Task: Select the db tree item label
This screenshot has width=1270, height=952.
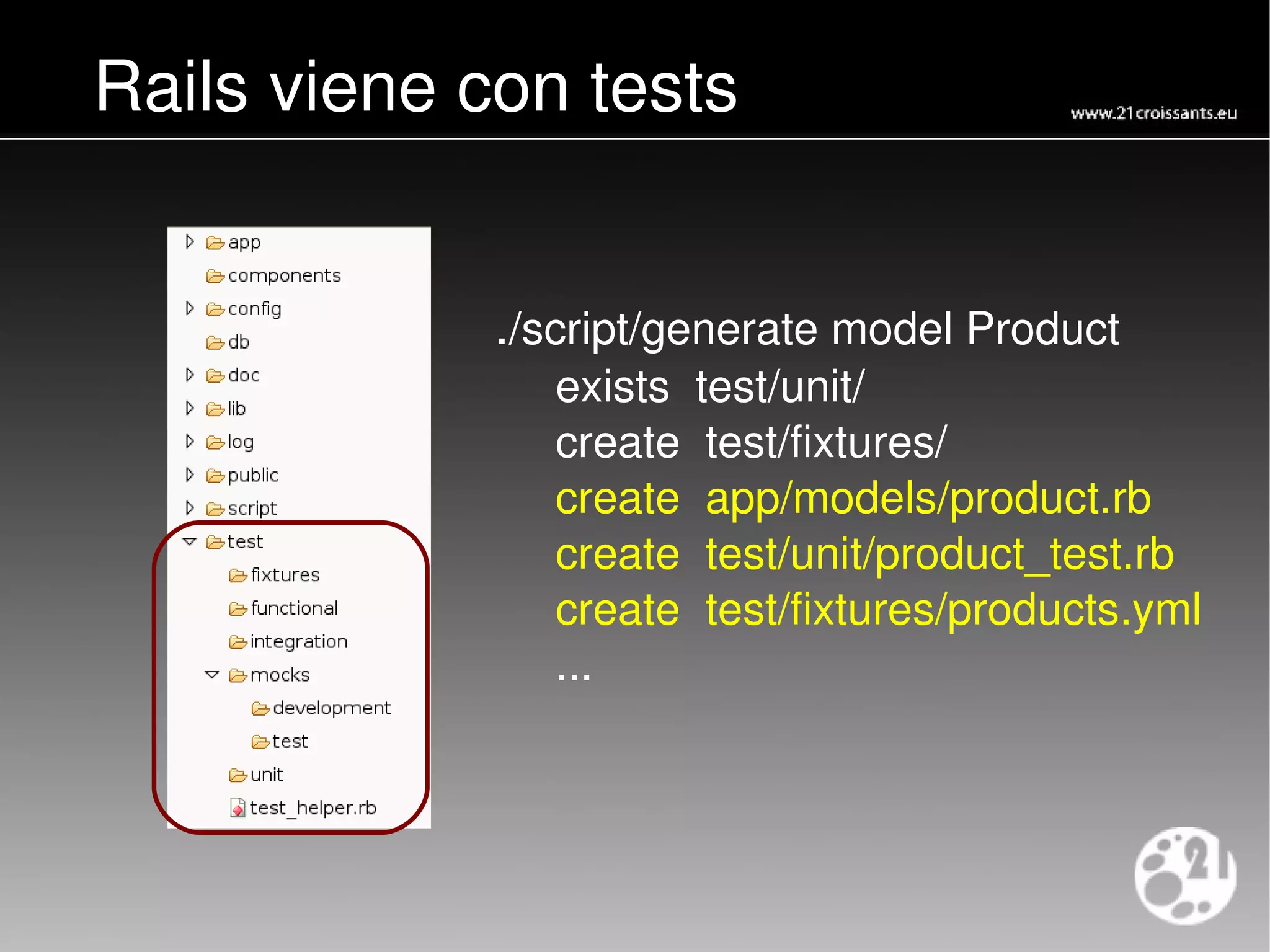Action: click(239, 342)
